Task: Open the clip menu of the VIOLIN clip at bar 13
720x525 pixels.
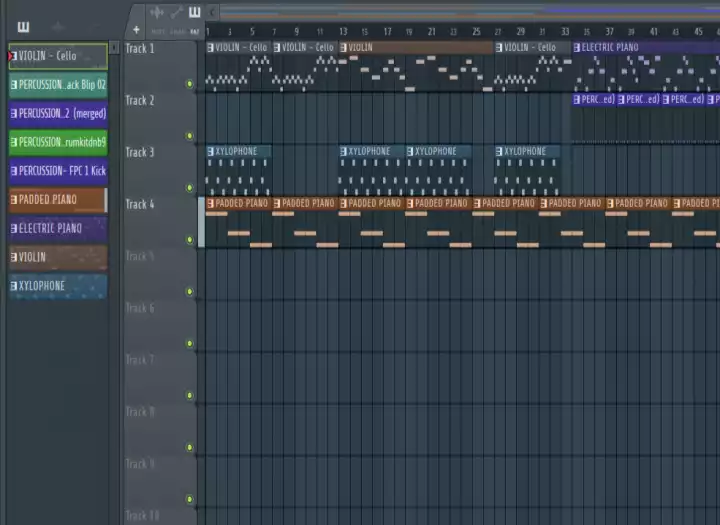Action: 343,47
